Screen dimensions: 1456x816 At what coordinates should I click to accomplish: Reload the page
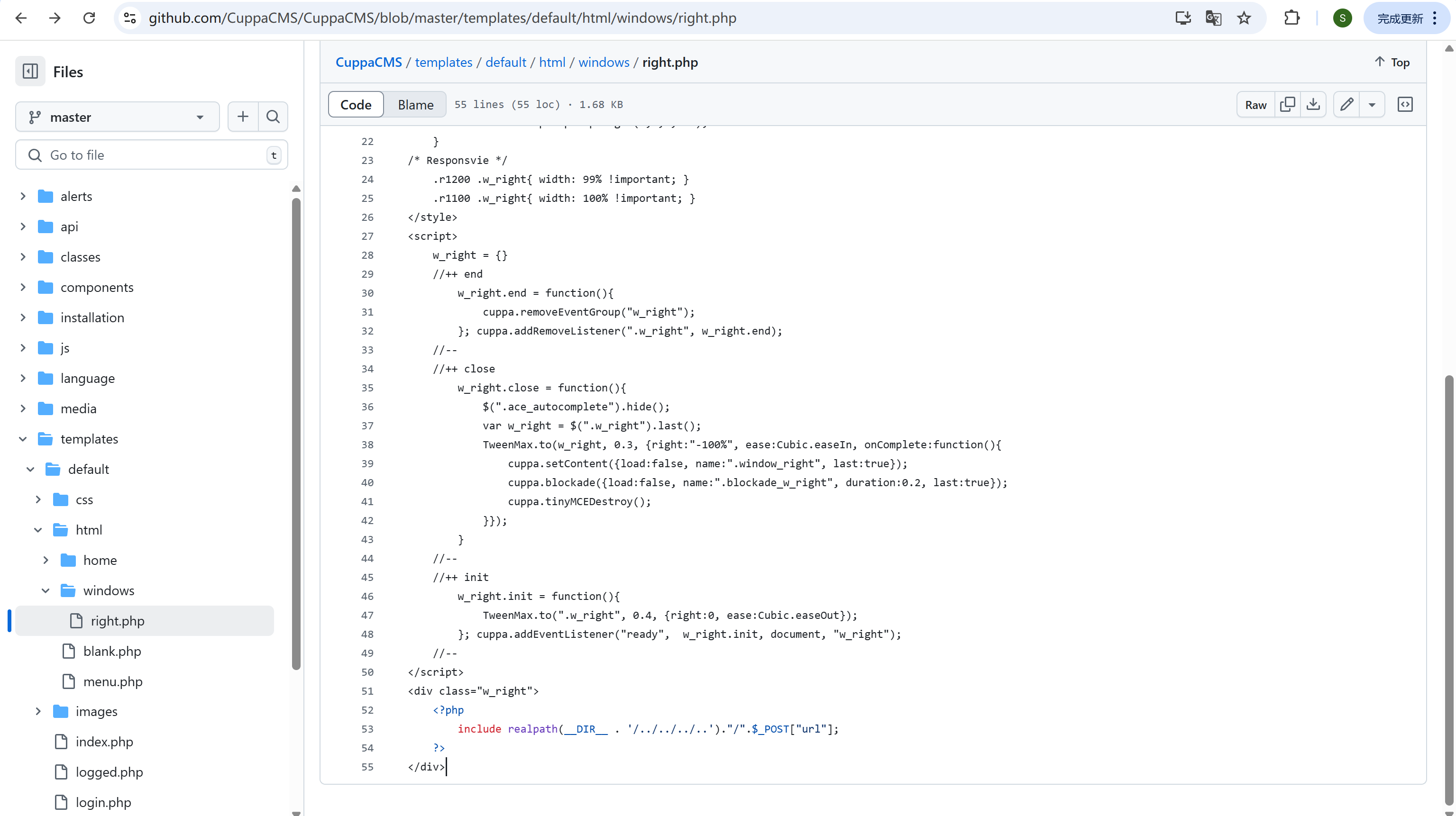click(x=89, y=18)
